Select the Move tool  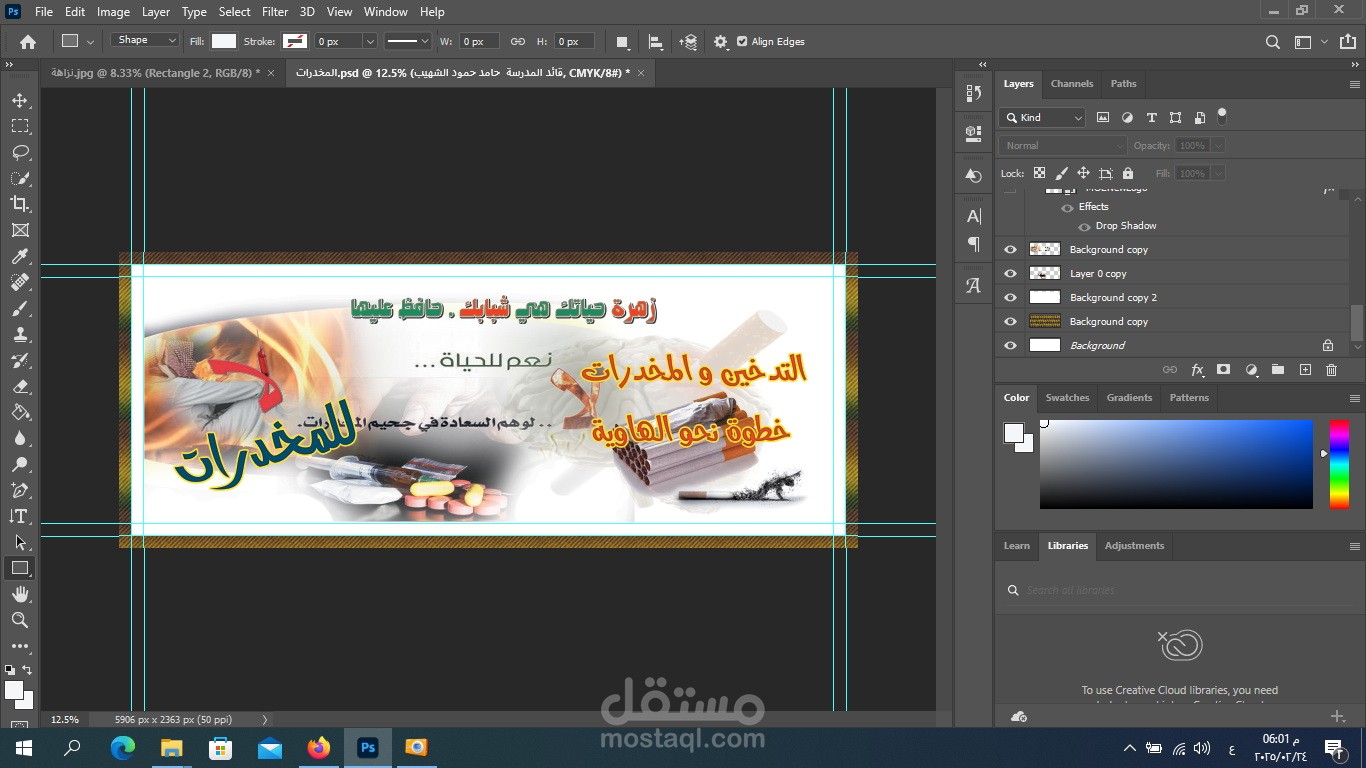coord(20,100)
